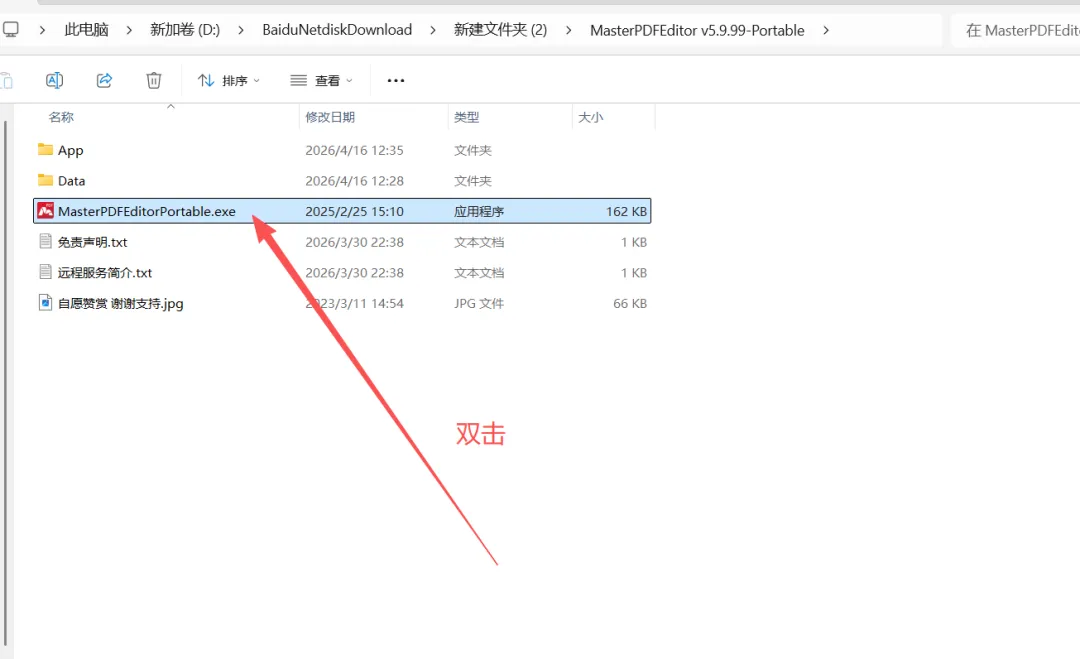Image resolution: width=1080 pixels, height=659 pixels.
Task: Click the delete trash icon
Action: point(154,81)
